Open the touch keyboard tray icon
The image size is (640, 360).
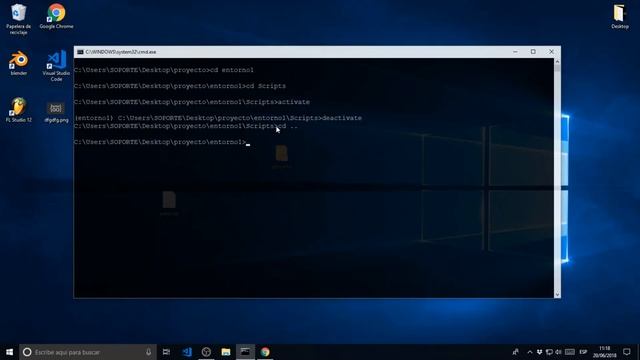click(x=570, y=352)
